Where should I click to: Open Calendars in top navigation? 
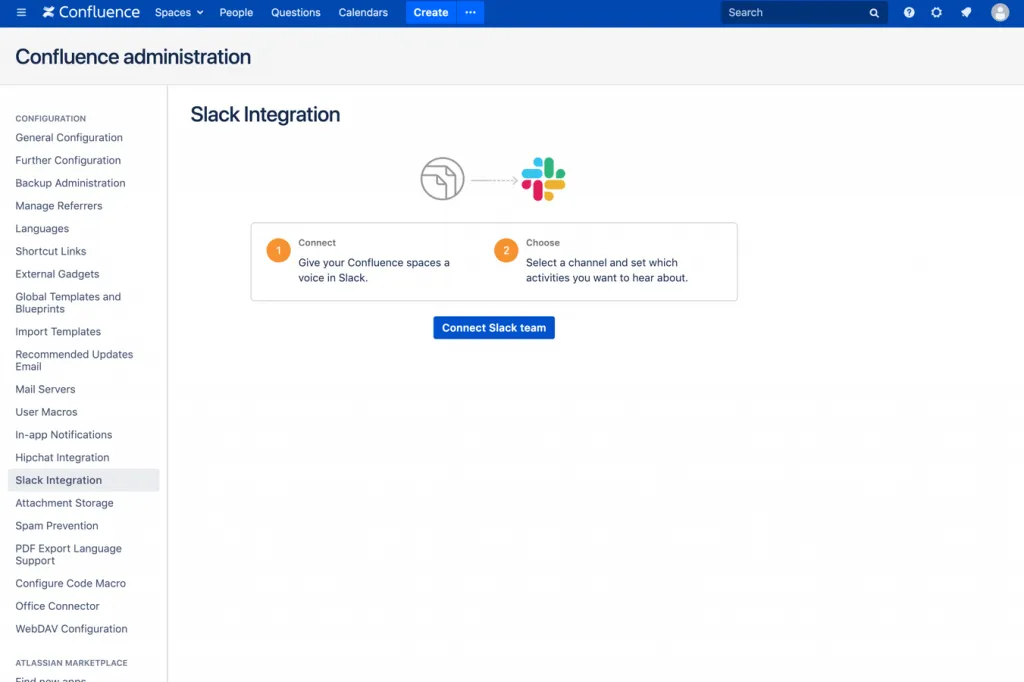click(x=363, y=12)
